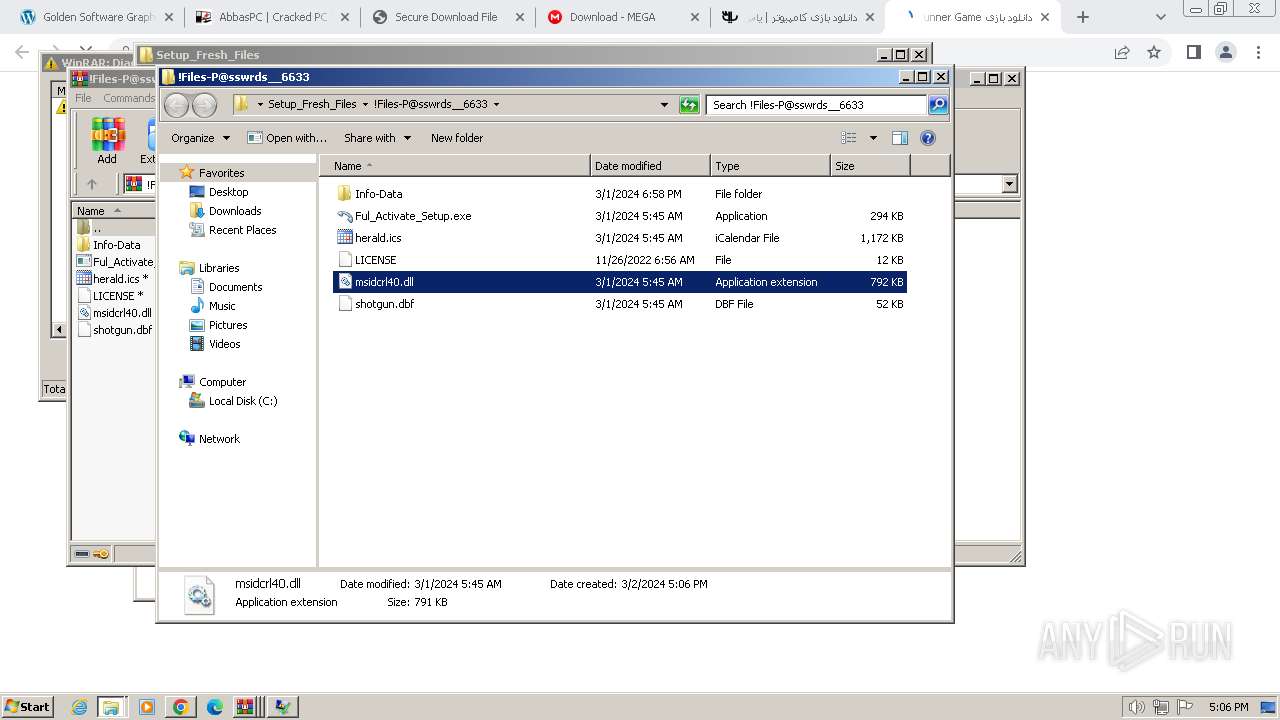Open a new browser tab
Screen dimensions: 1280x720
pyautogui.click(x=1082, y=17)
